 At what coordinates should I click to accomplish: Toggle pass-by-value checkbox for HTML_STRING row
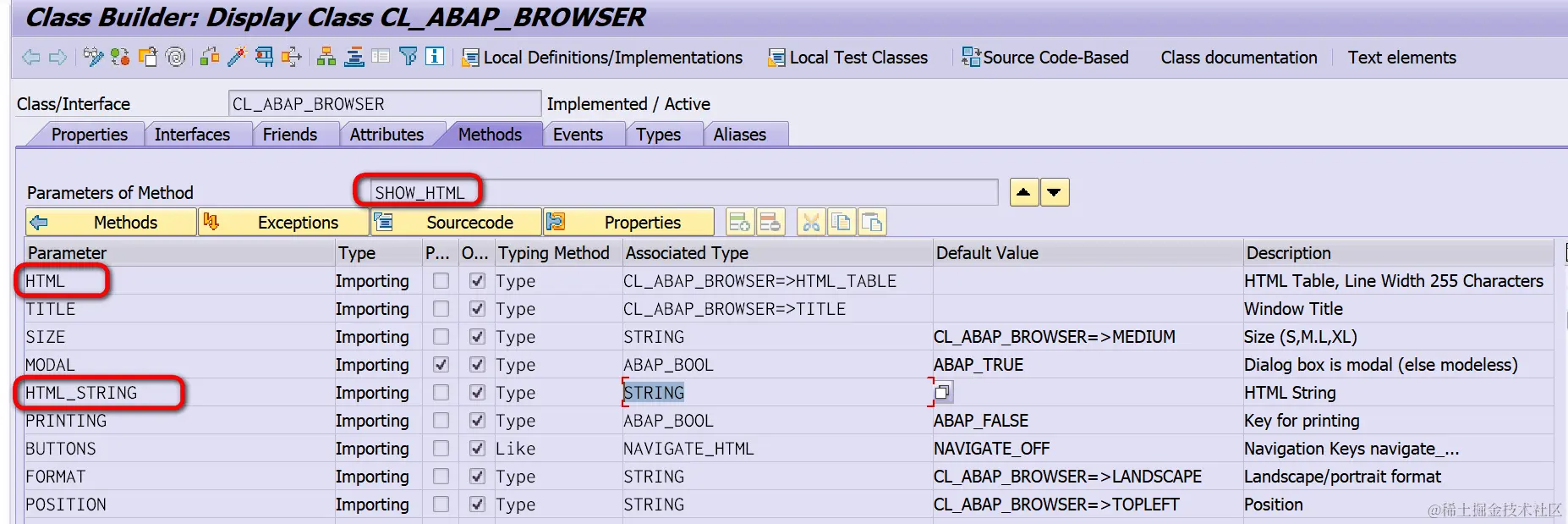[441, 392]
